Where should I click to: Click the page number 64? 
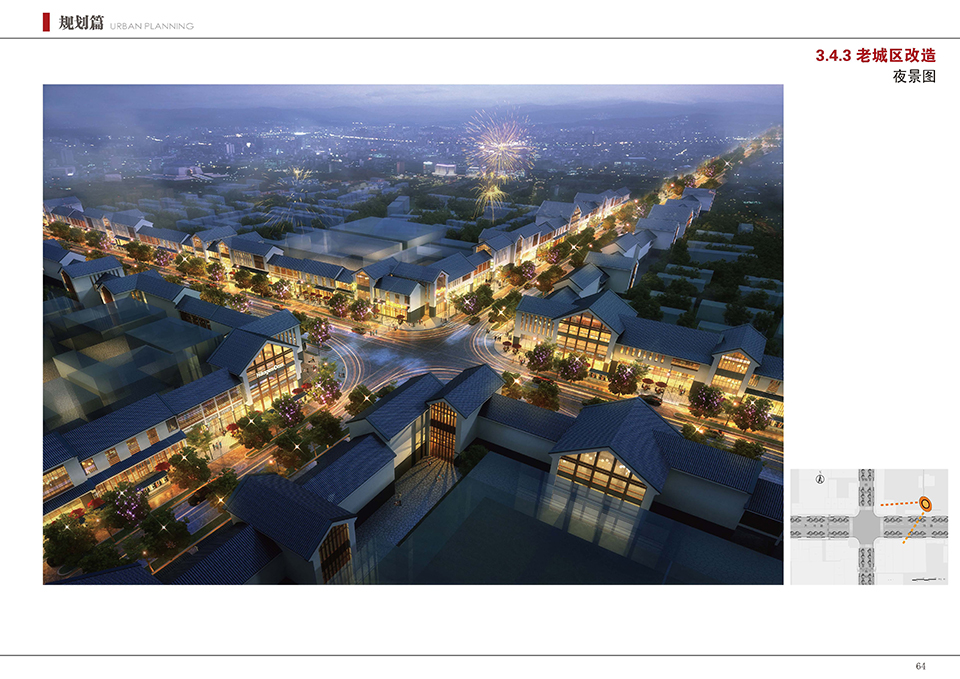click(x=920, y=666)
